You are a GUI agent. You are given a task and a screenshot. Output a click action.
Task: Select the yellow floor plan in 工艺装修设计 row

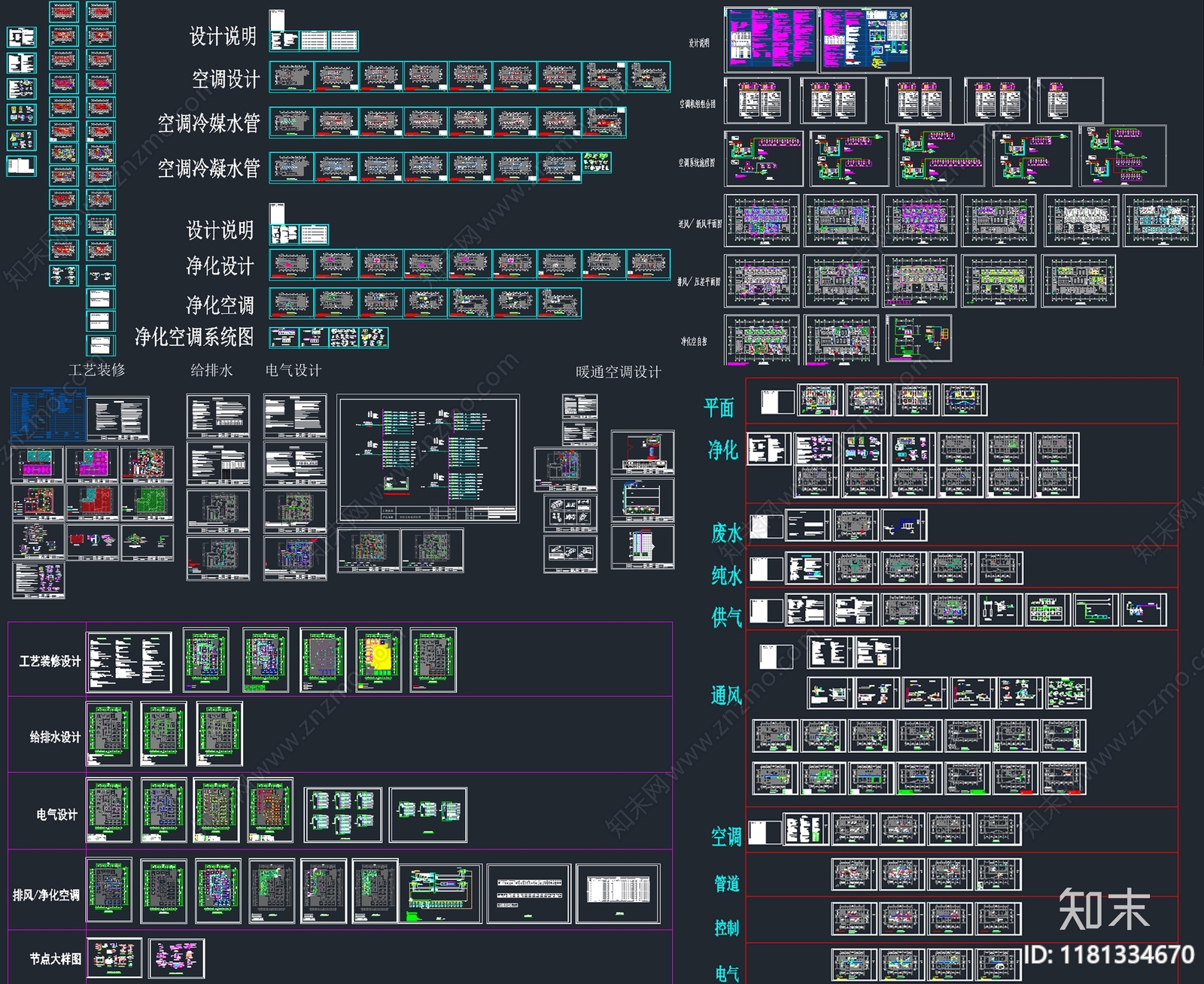379,660
